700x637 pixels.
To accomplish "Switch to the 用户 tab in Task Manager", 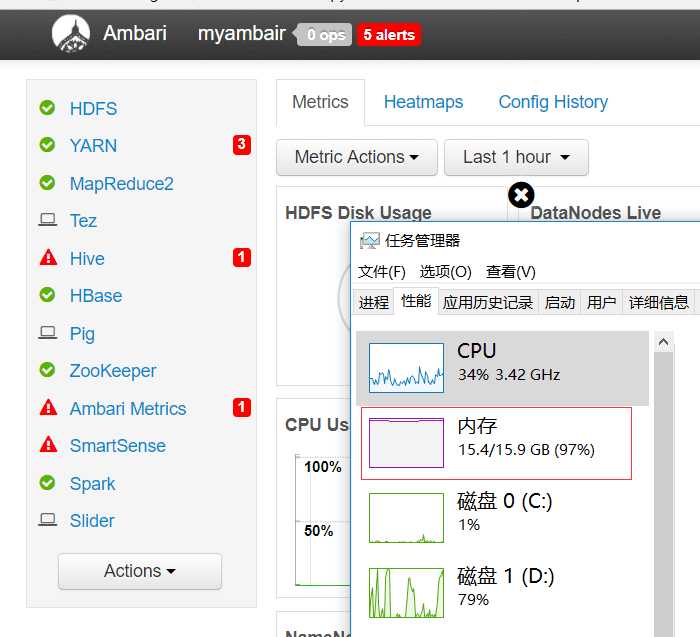I will click(601, 303).
